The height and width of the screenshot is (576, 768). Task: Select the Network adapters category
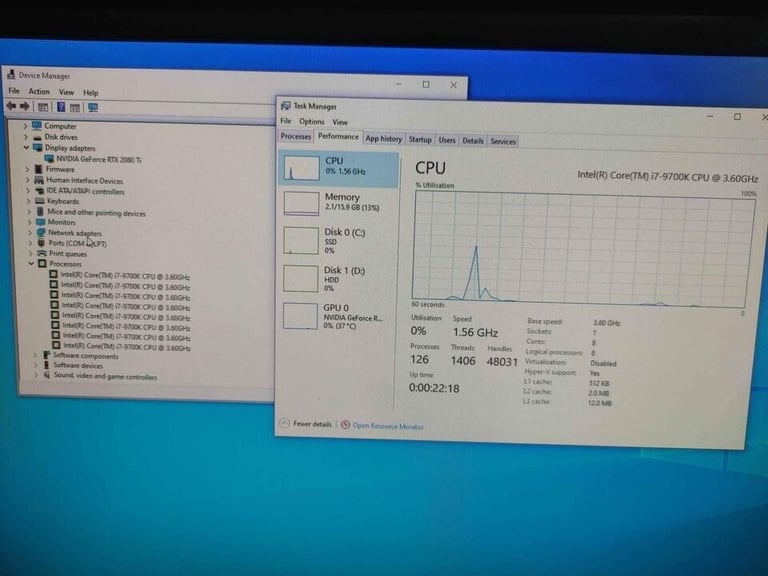[75, 233]
